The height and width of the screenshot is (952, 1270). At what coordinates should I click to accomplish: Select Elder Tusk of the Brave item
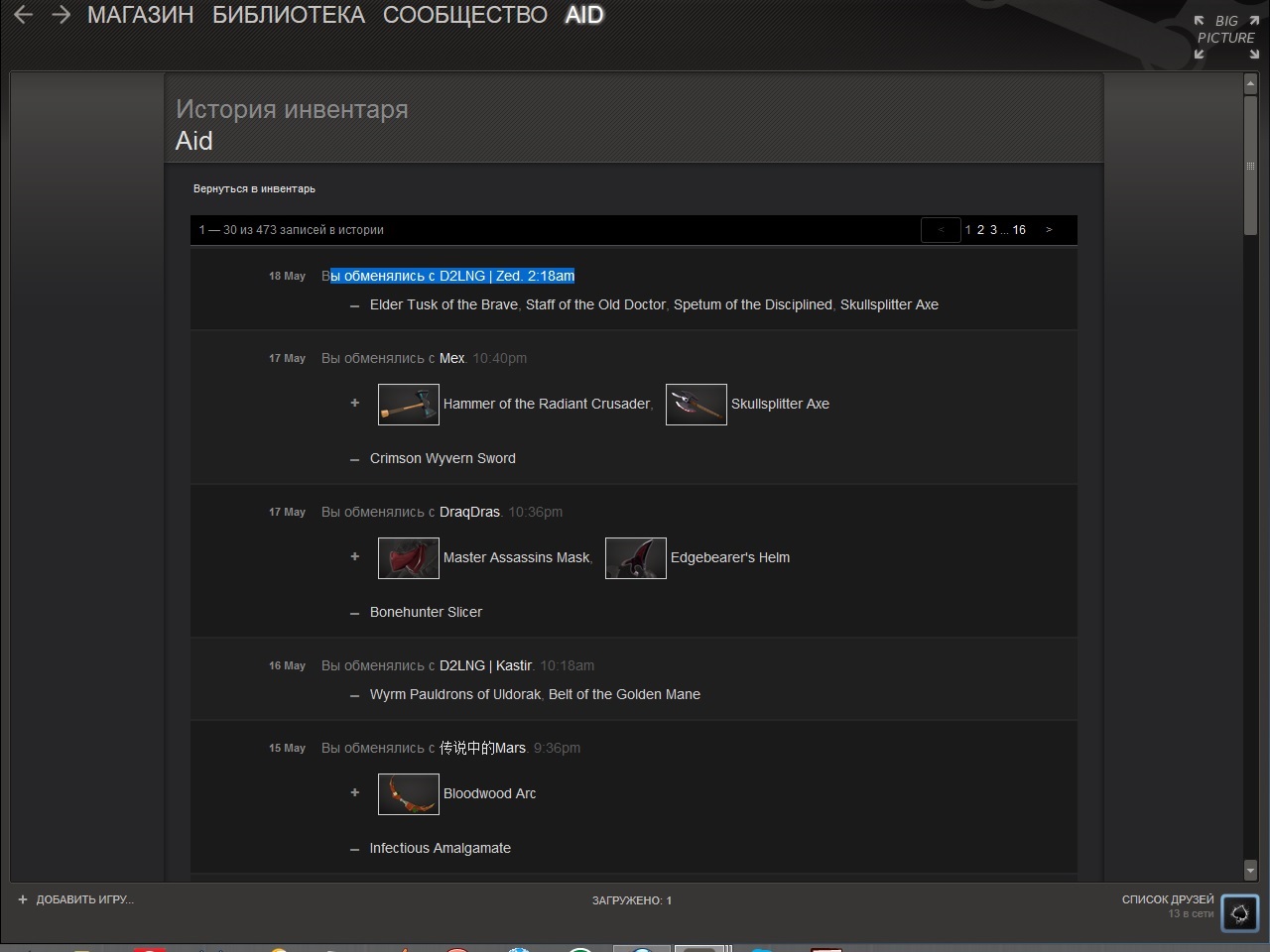click(444, 304)
